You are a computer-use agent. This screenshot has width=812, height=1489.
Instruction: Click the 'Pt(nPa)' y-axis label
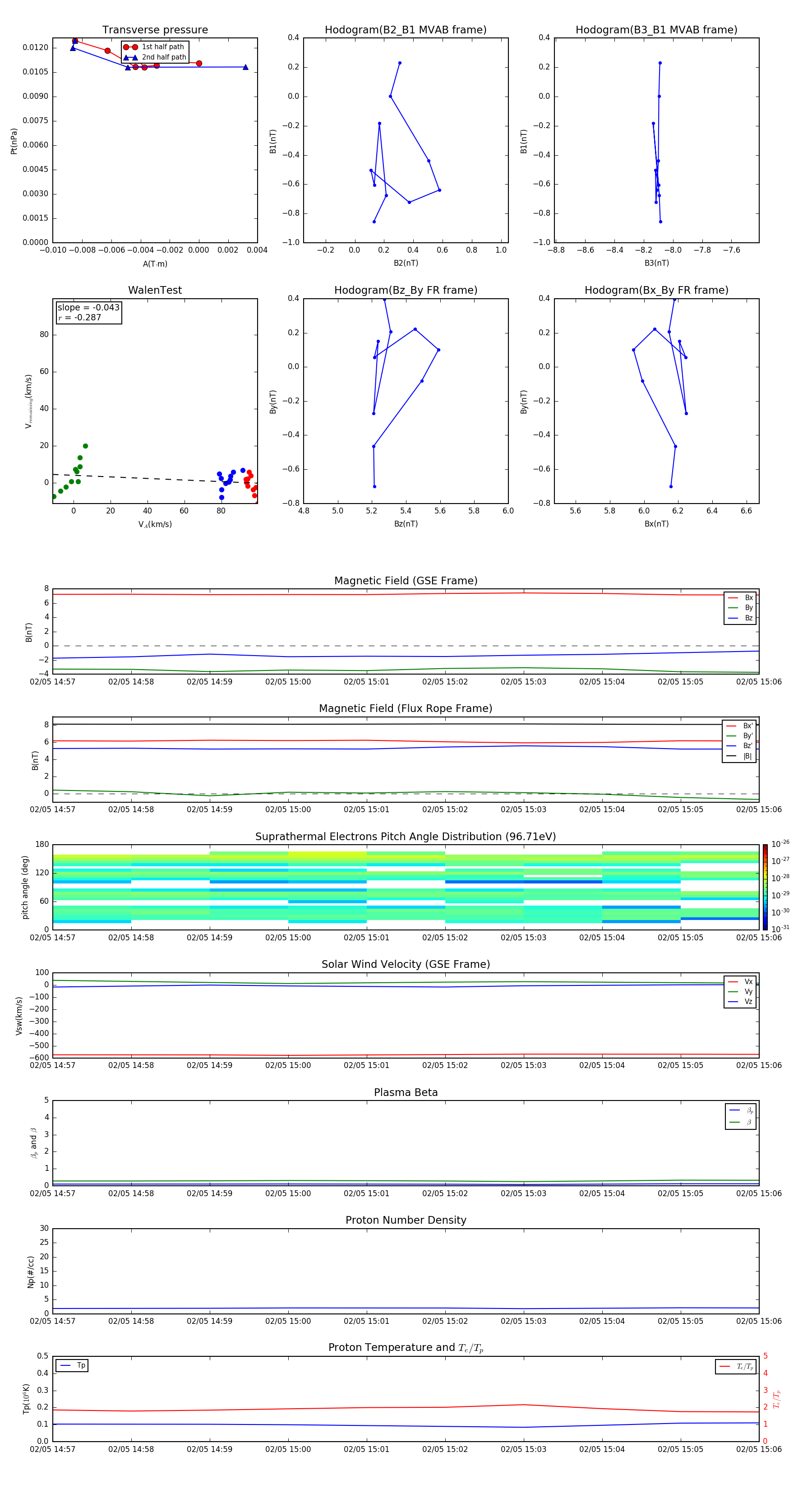coord(14,140)
